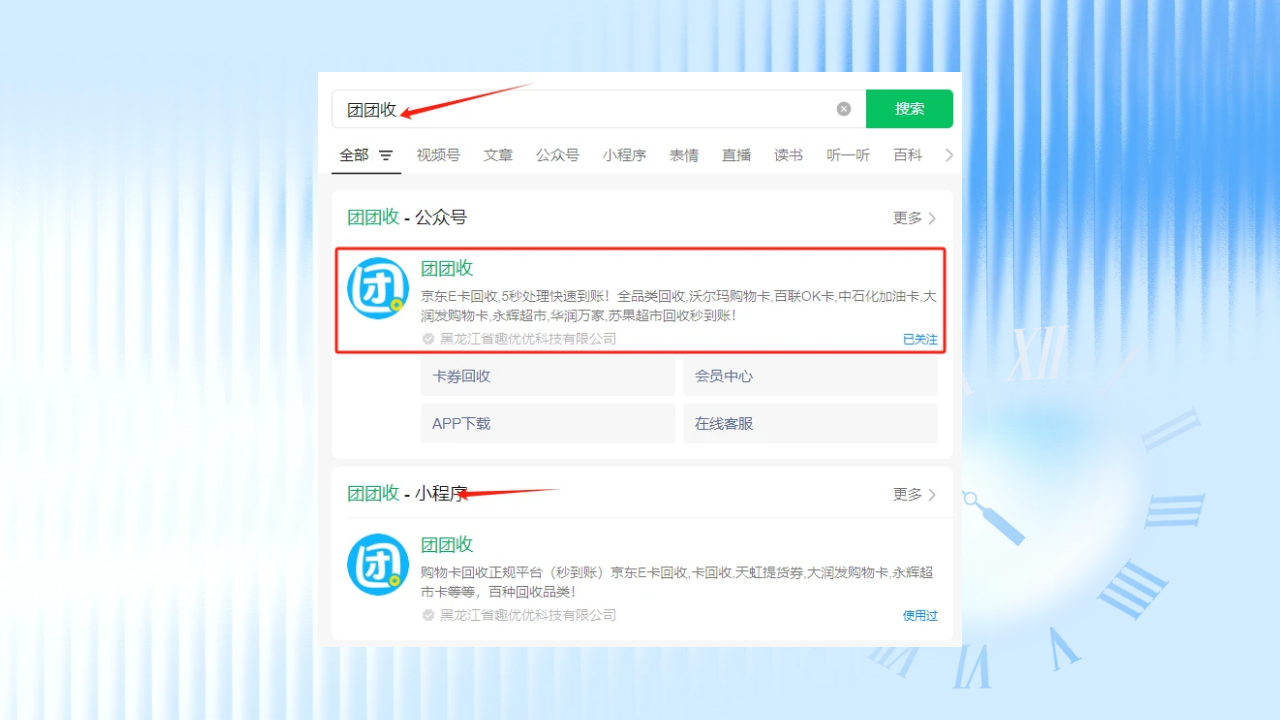The width and height of the screenshot is (1280, 720).
Task: Switch to the 视频号 tab
Action: [438, 155]
